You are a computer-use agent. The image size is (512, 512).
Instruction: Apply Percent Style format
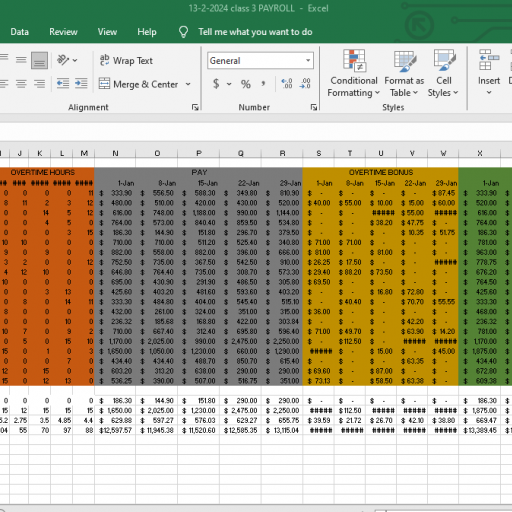click(x=246, y=84)
